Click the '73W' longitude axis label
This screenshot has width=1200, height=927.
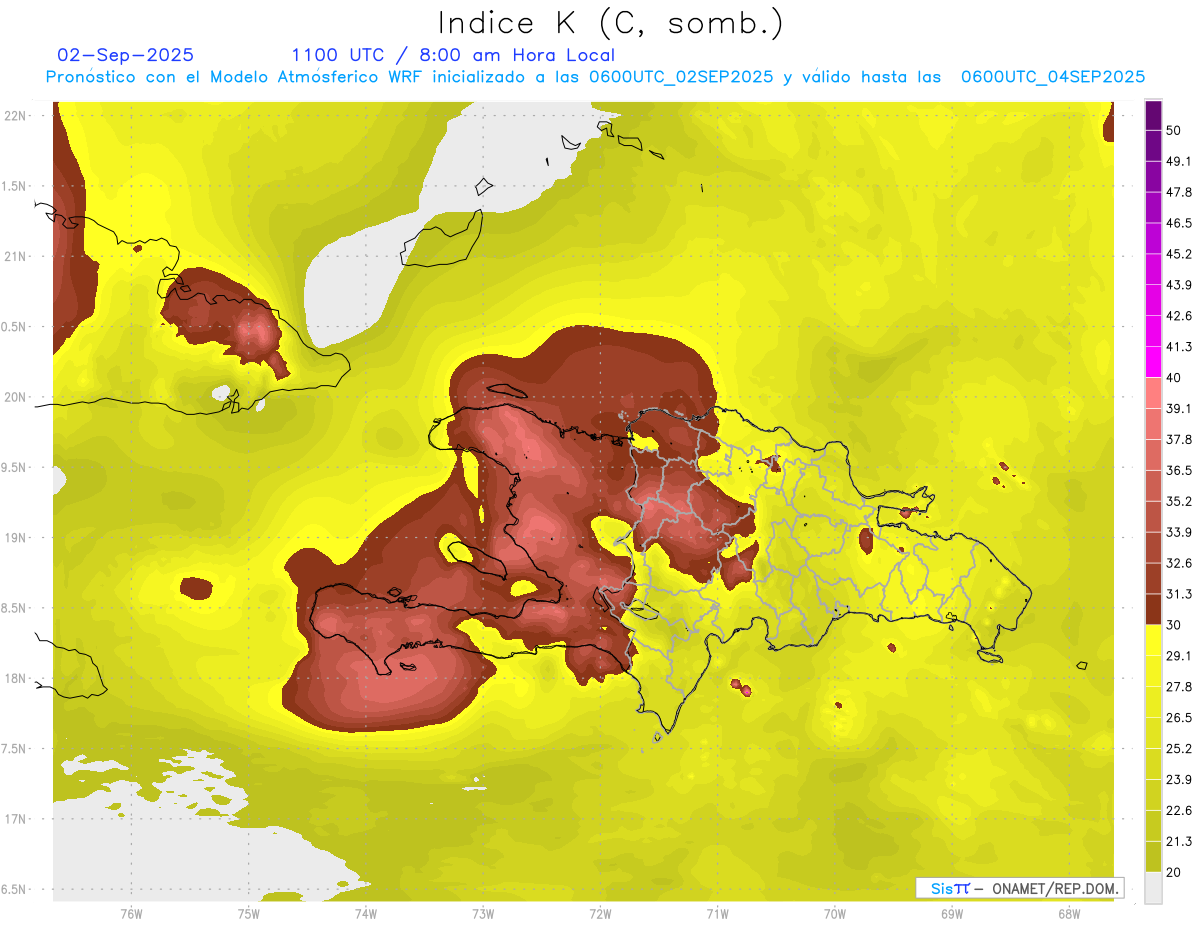tap(483, 914)
